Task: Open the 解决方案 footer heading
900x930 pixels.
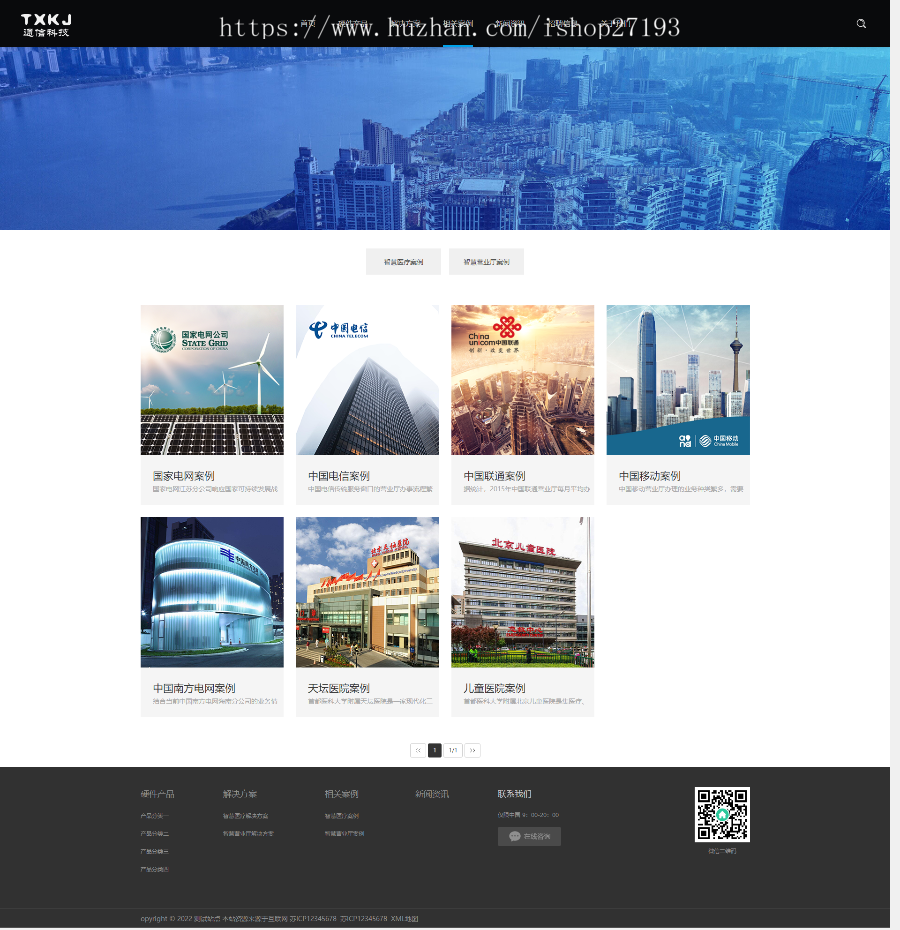Action: [240, 794]
